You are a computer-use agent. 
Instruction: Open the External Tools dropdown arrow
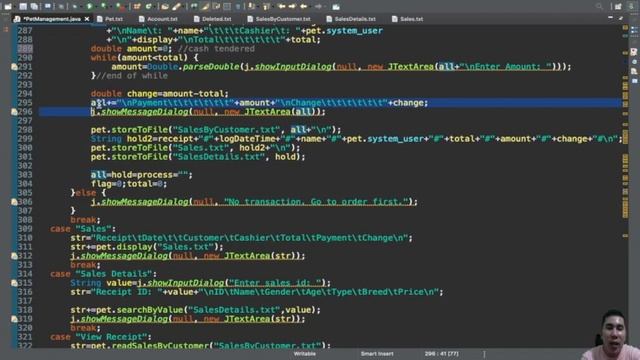point(126,7)
